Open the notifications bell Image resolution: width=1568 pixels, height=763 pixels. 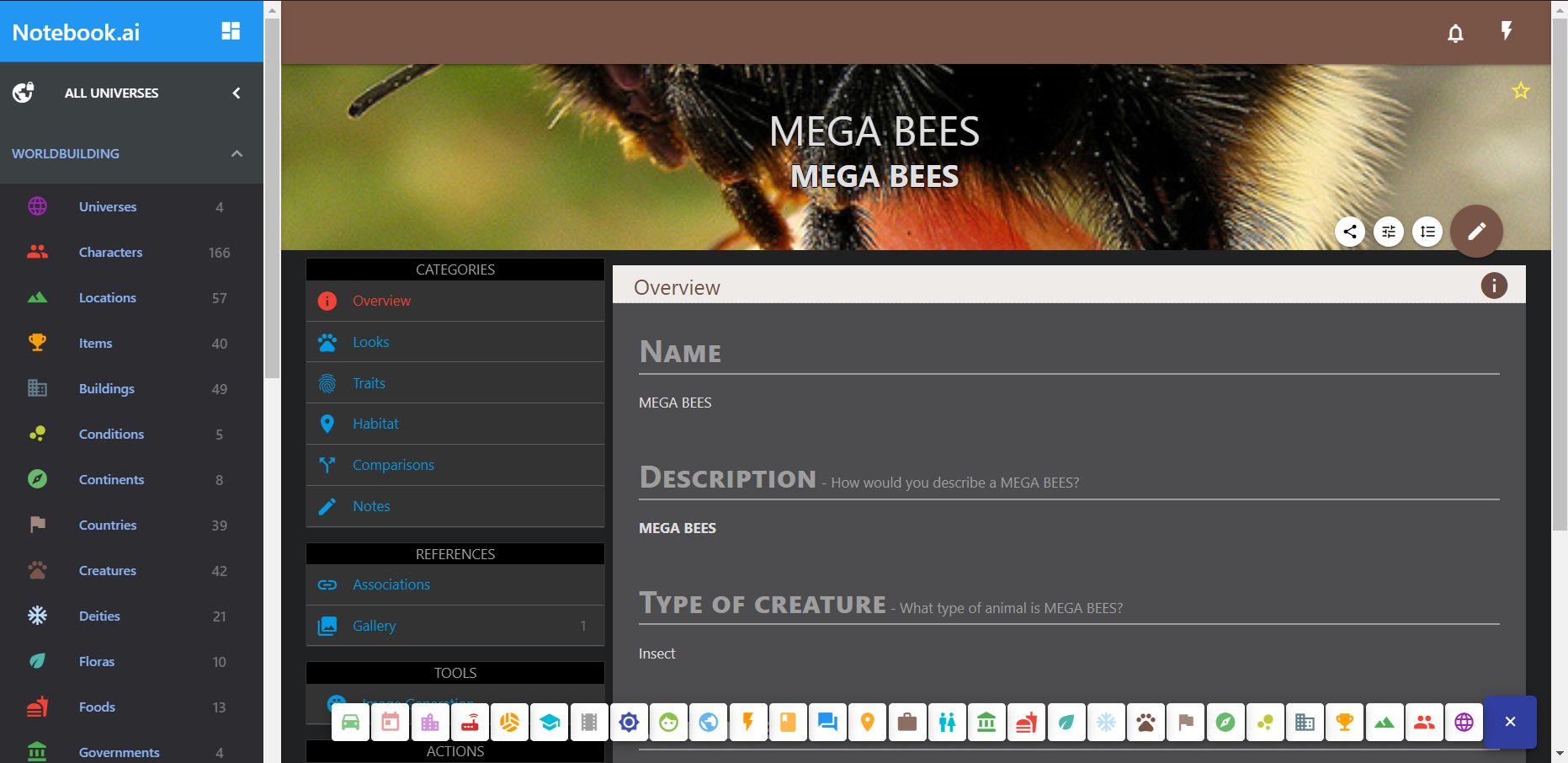[x=1455, y=33]
